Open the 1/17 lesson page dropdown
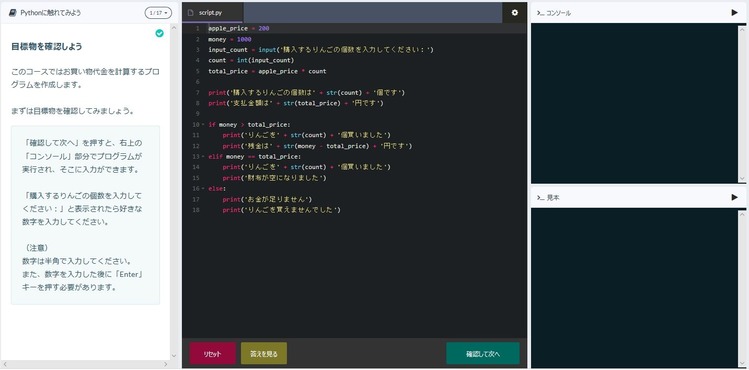Viewport: 749px width, 370px height. pyautogui.click(x=158, y=13)
